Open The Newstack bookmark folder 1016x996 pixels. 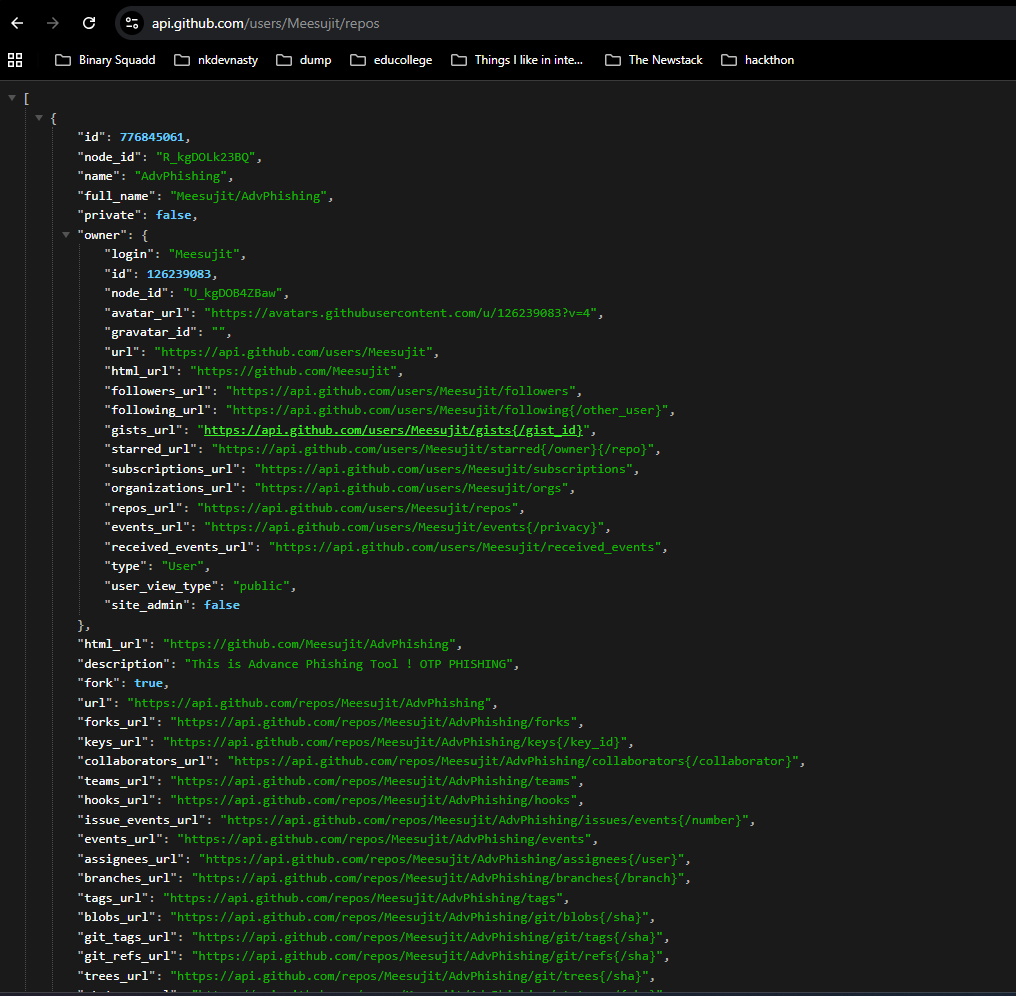click(x=653, y=60)
